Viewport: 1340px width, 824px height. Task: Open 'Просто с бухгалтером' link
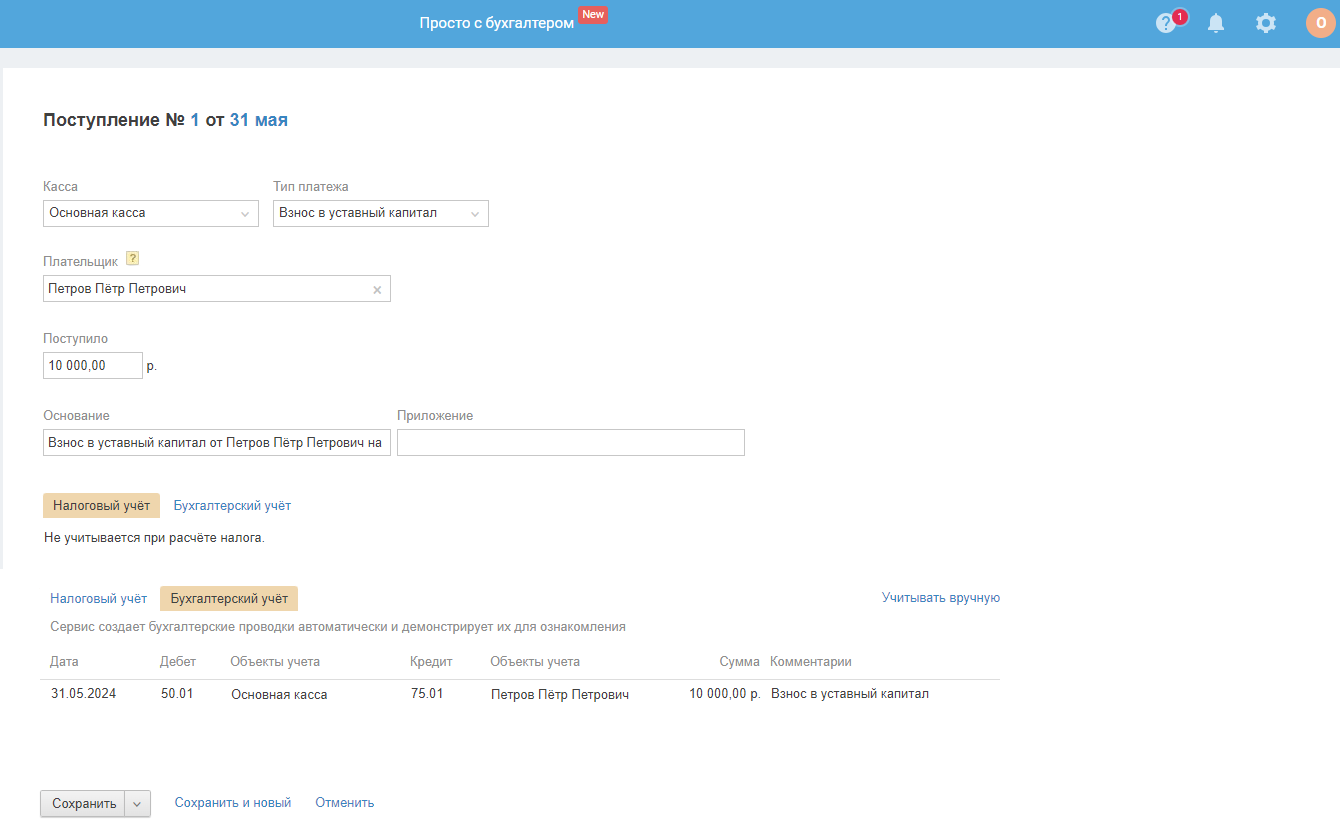pyautogui.click(x=497, y=23)
